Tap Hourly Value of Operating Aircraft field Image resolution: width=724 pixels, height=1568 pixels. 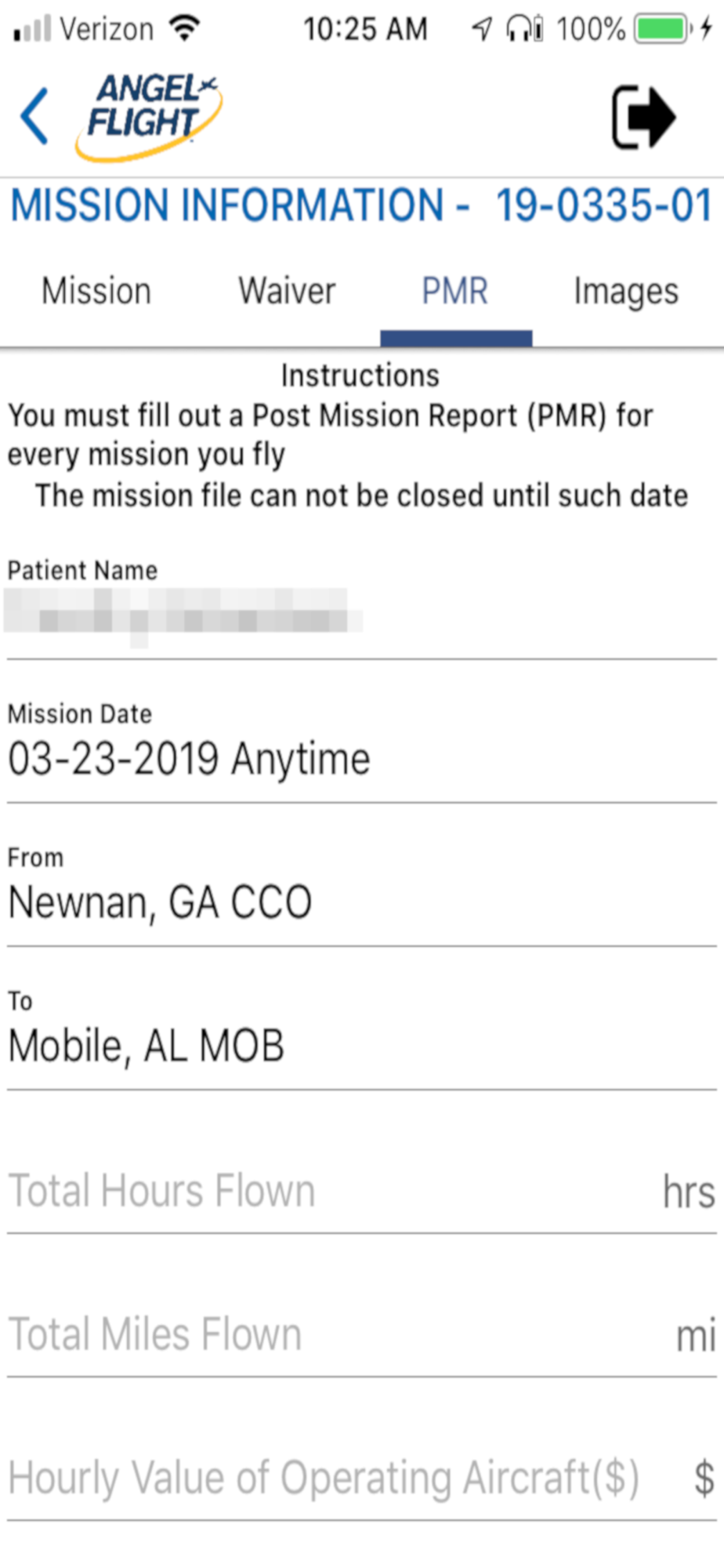[x=362, y=1479]
